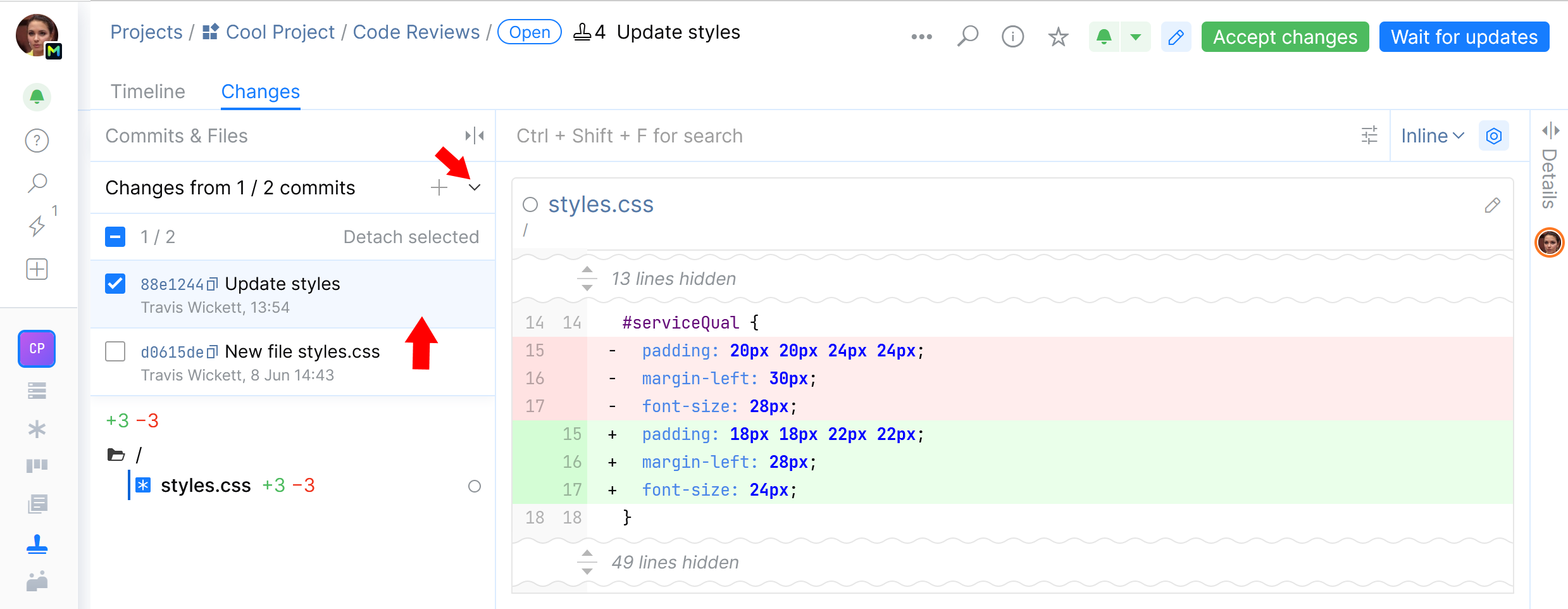Screen dimensions: 1568x609
Task: Toggle the select-all commits checkbox
Action: (115, 237)
